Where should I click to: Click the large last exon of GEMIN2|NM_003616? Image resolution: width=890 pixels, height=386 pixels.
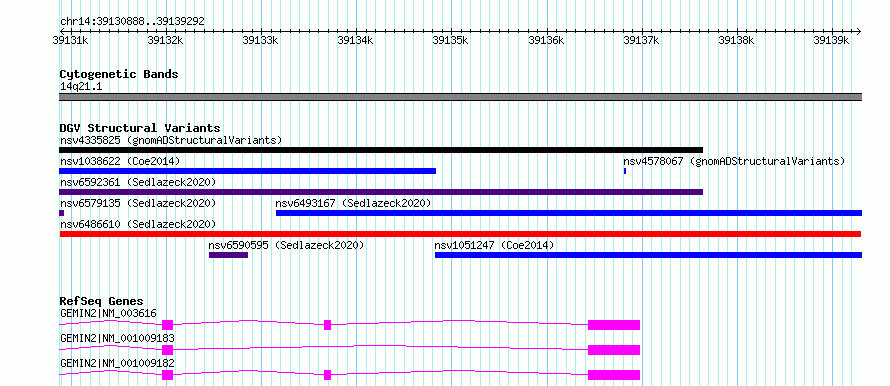pyautogui.click(x=614, y=325)
